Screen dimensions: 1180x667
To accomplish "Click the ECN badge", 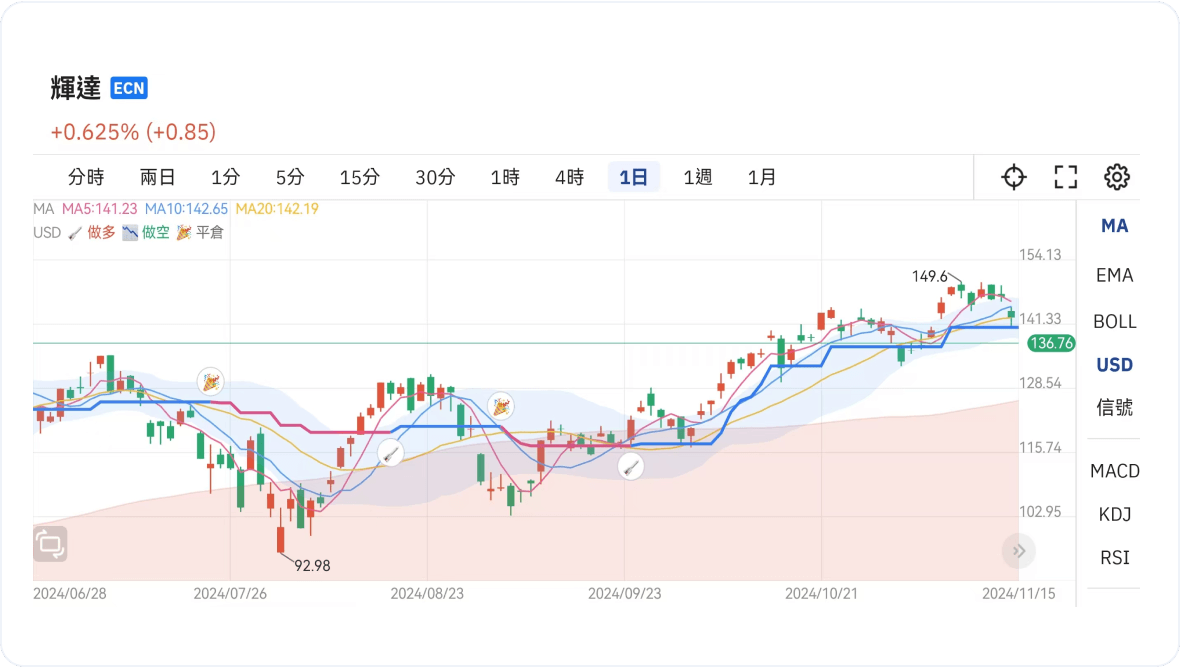I will pyautogui.click(x=129, y=88).
